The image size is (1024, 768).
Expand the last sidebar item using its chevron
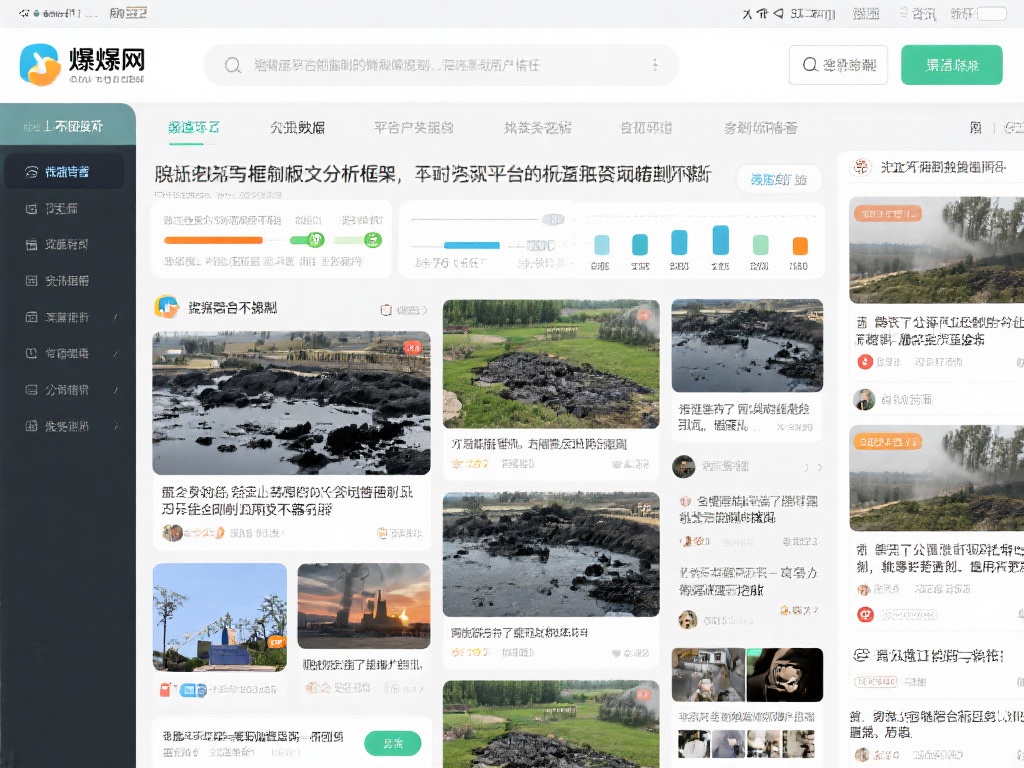pyautogui.click(x=116, y=426)
